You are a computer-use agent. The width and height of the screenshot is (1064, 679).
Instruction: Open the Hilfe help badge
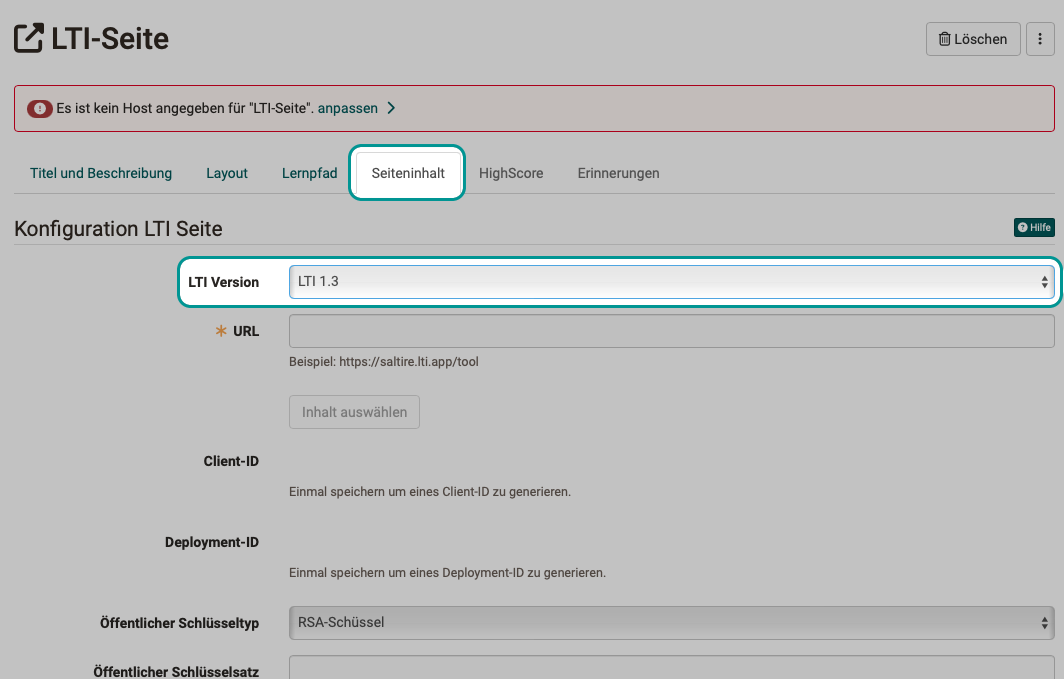point(1034,228)
